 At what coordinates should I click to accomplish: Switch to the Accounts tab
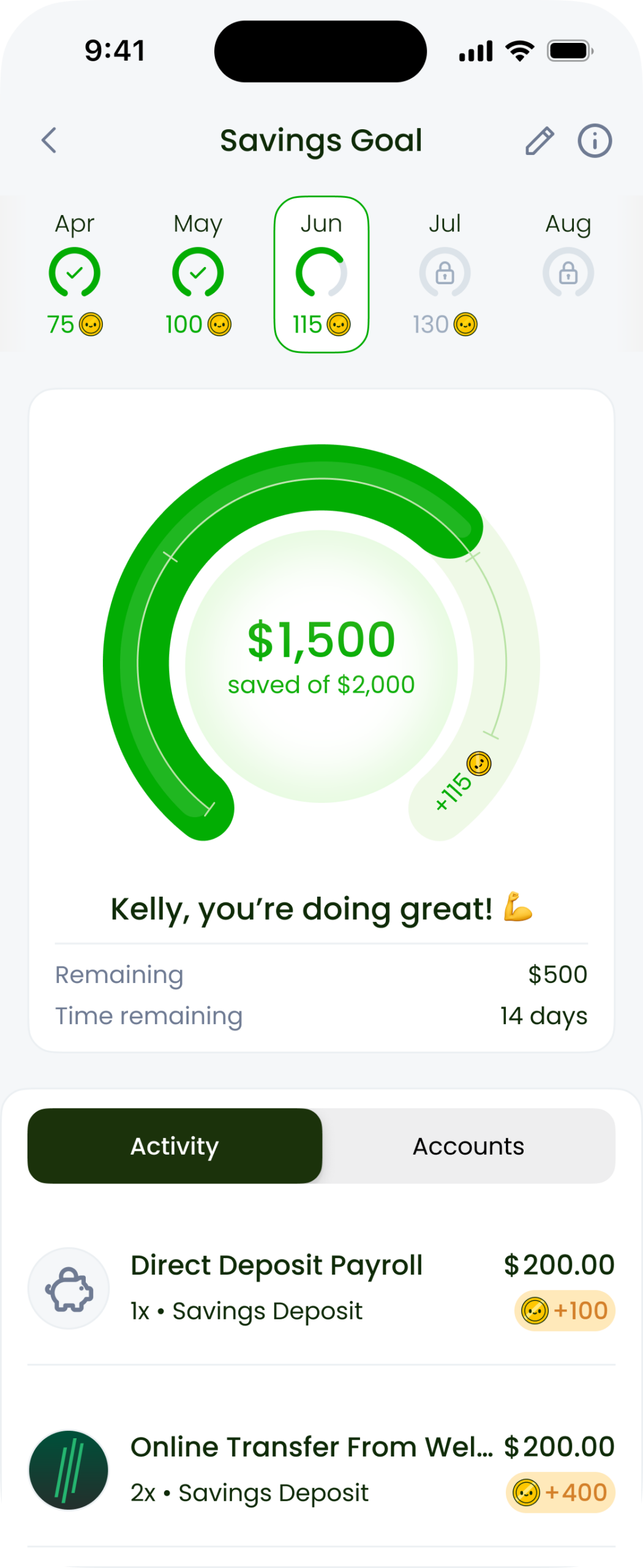pyautogui.click(x=468, y=1146)
